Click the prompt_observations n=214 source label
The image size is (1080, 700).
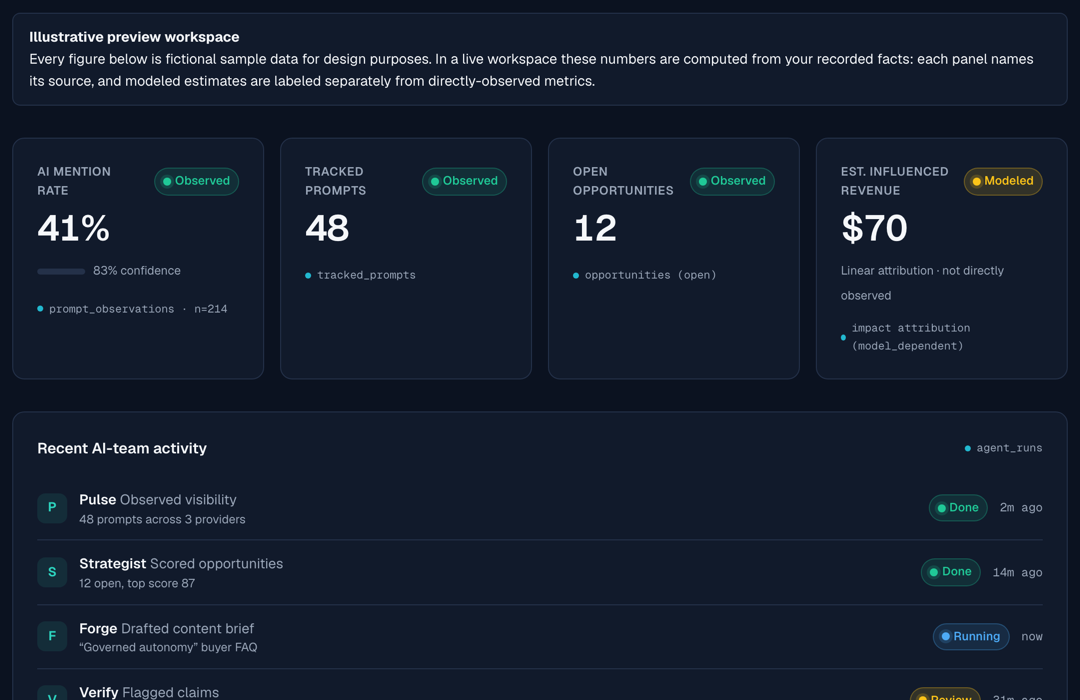tap(132, 309)
